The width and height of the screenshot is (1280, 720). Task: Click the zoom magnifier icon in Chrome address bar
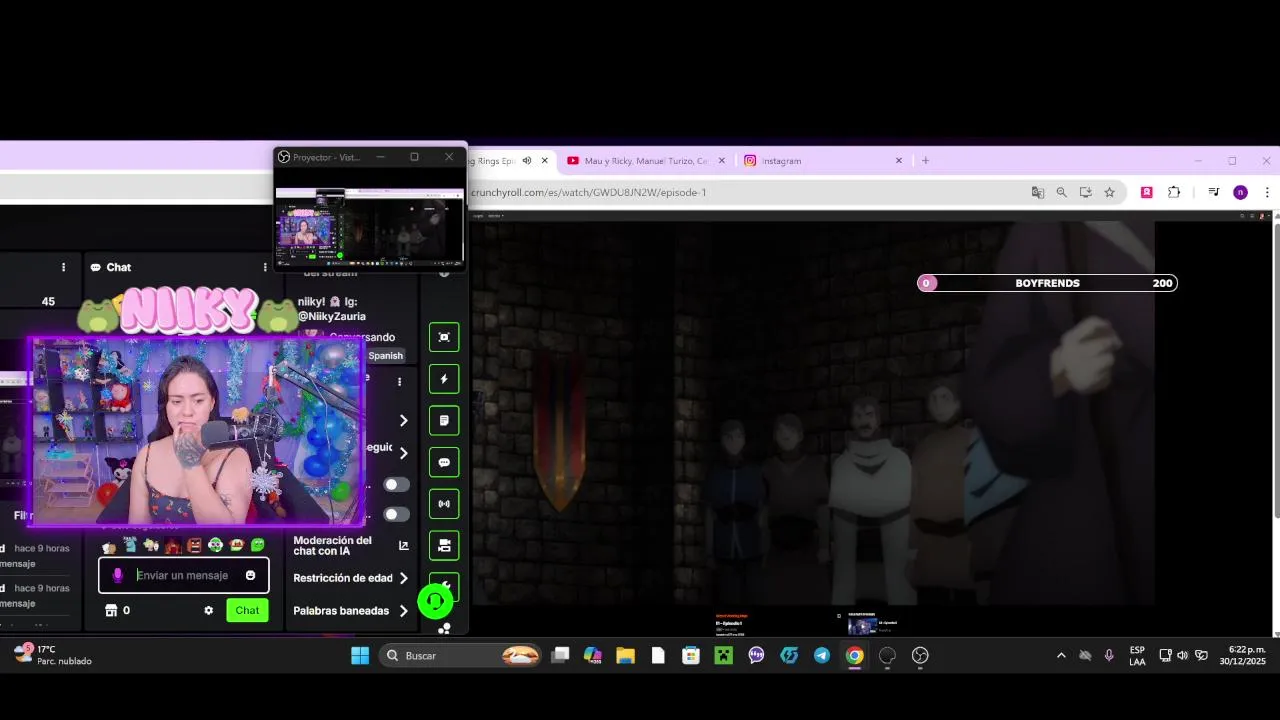tap(1062, 192)
